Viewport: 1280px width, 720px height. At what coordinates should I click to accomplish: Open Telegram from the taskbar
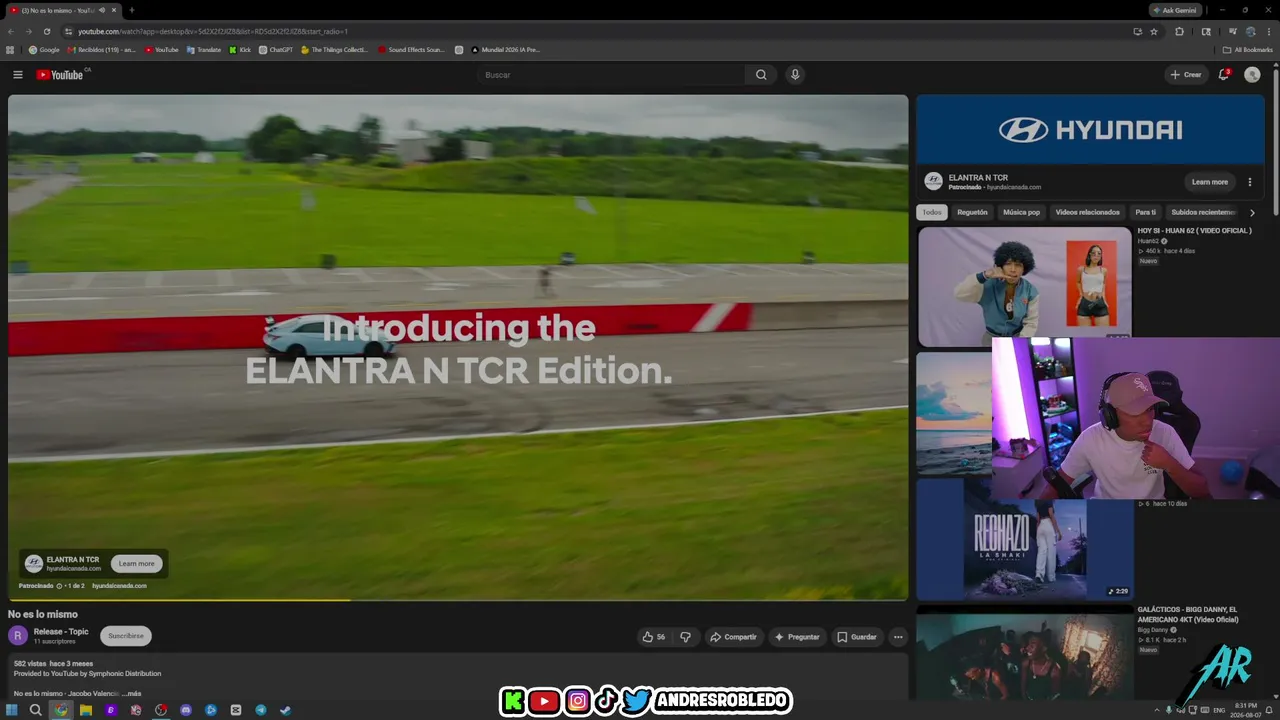(261, 710)
